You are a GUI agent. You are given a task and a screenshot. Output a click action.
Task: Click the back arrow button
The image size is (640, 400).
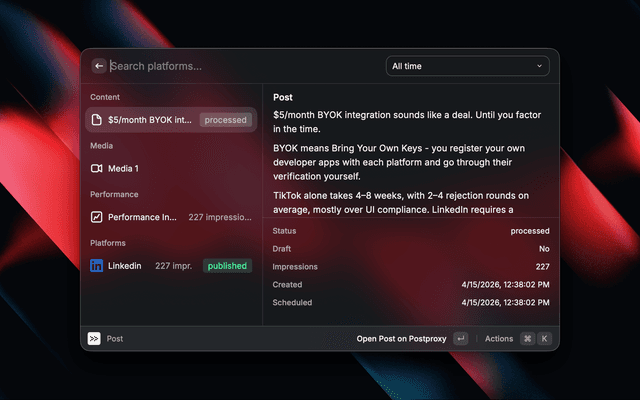pos(99,66)
